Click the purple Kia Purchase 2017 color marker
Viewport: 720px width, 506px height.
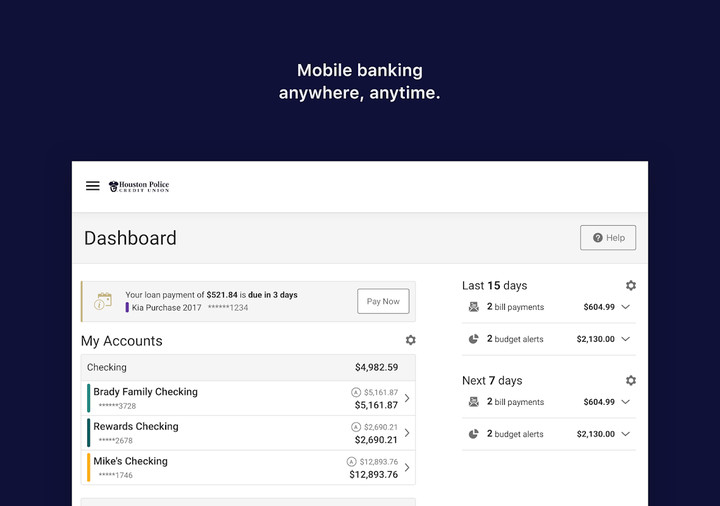(127, 307)
